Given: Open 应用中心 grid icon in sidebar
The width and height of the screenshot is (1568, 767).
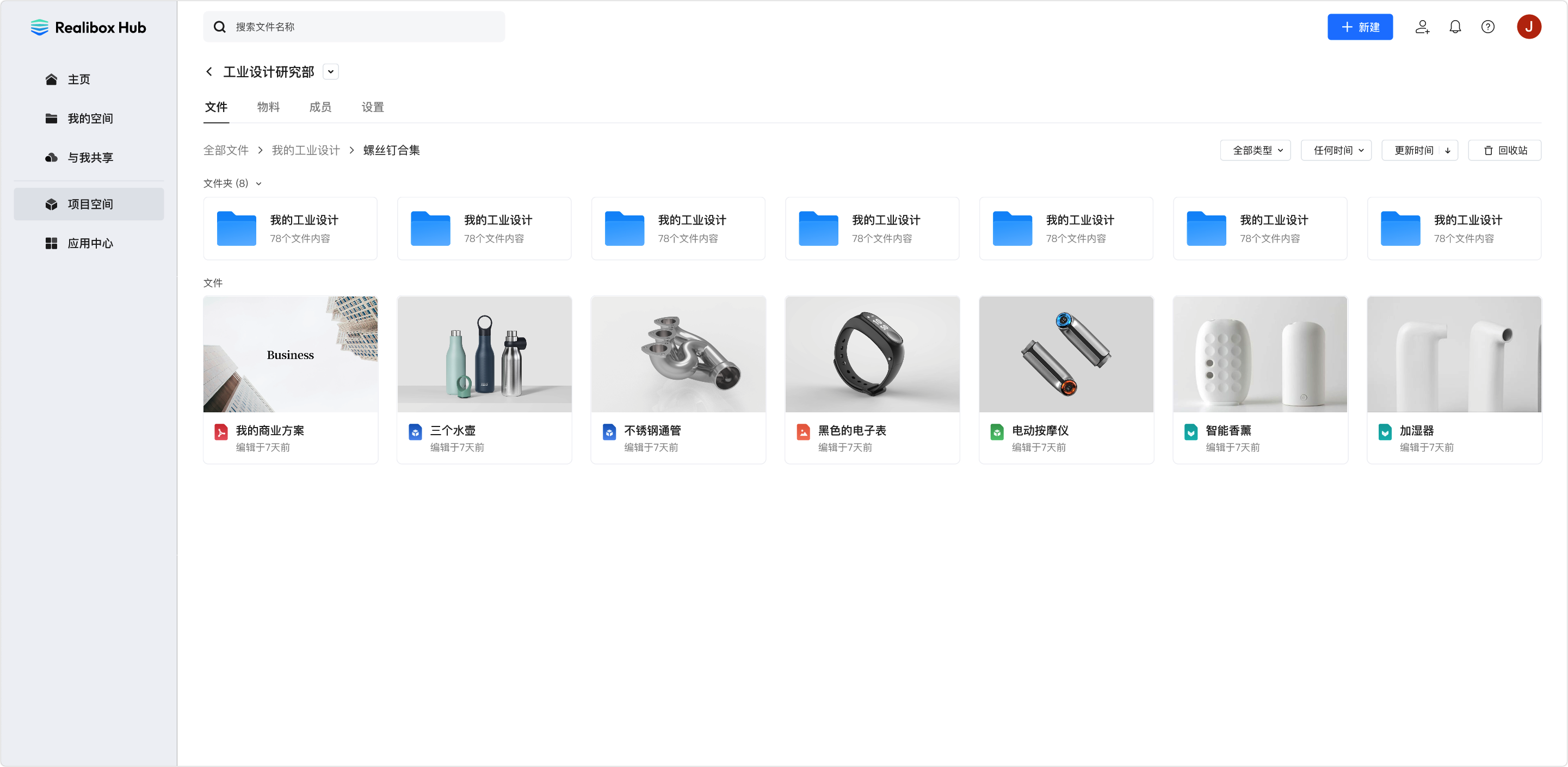Looking at the screenshot, I should click(51, 244).
